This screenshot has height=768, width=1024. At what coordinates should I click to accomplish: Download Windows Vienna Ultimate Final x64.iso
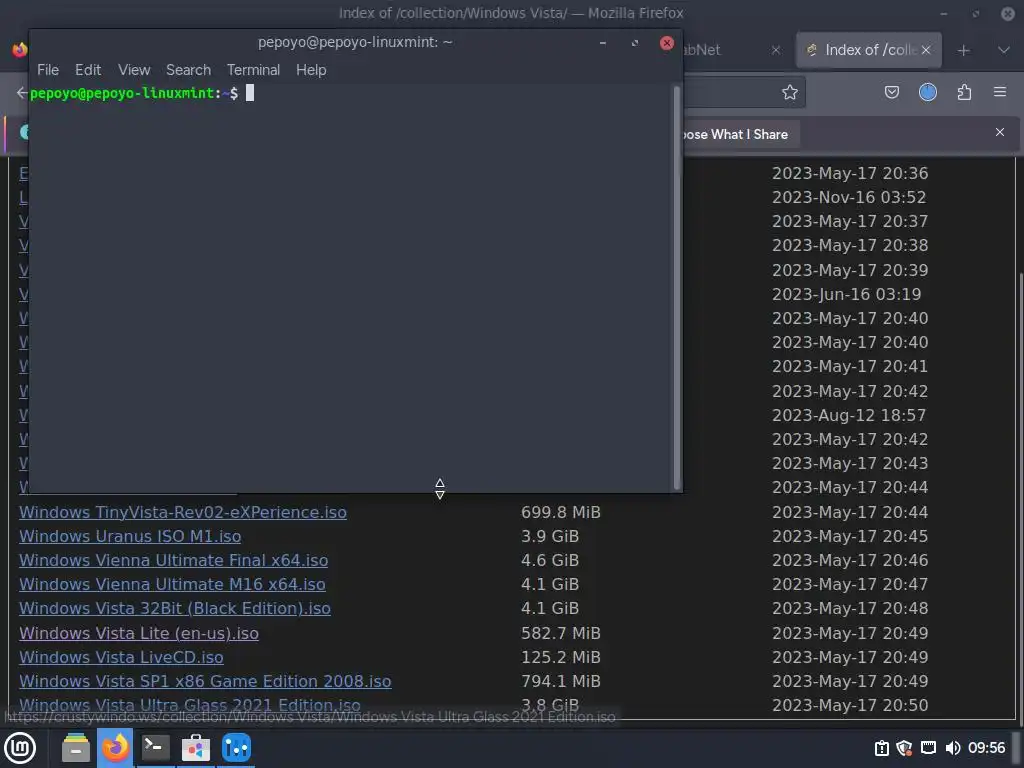point(174,560)
